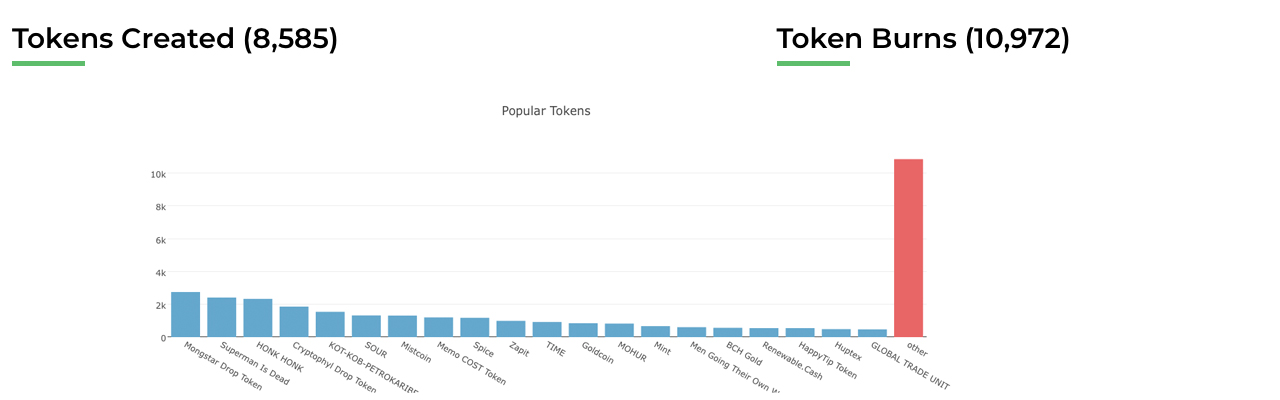1280x400 pixels.
Task: Click the HONK HONK bar
Action: [258, 318]
